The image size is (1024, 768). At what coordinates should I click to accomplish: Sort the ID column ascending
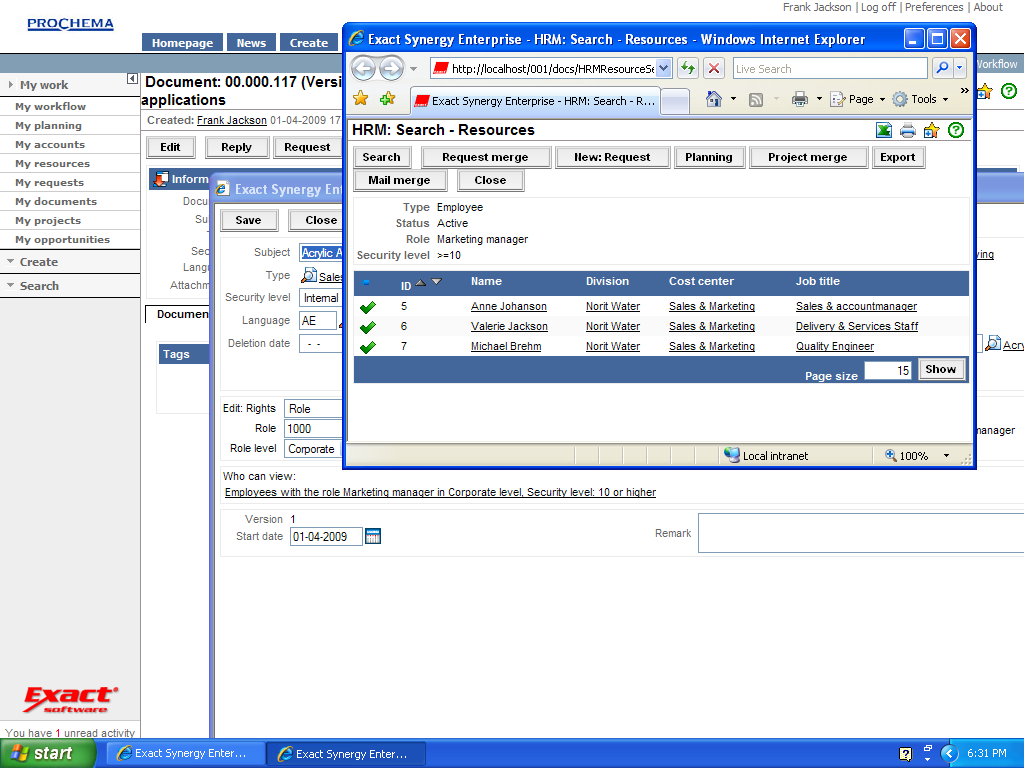pos(421,283)
